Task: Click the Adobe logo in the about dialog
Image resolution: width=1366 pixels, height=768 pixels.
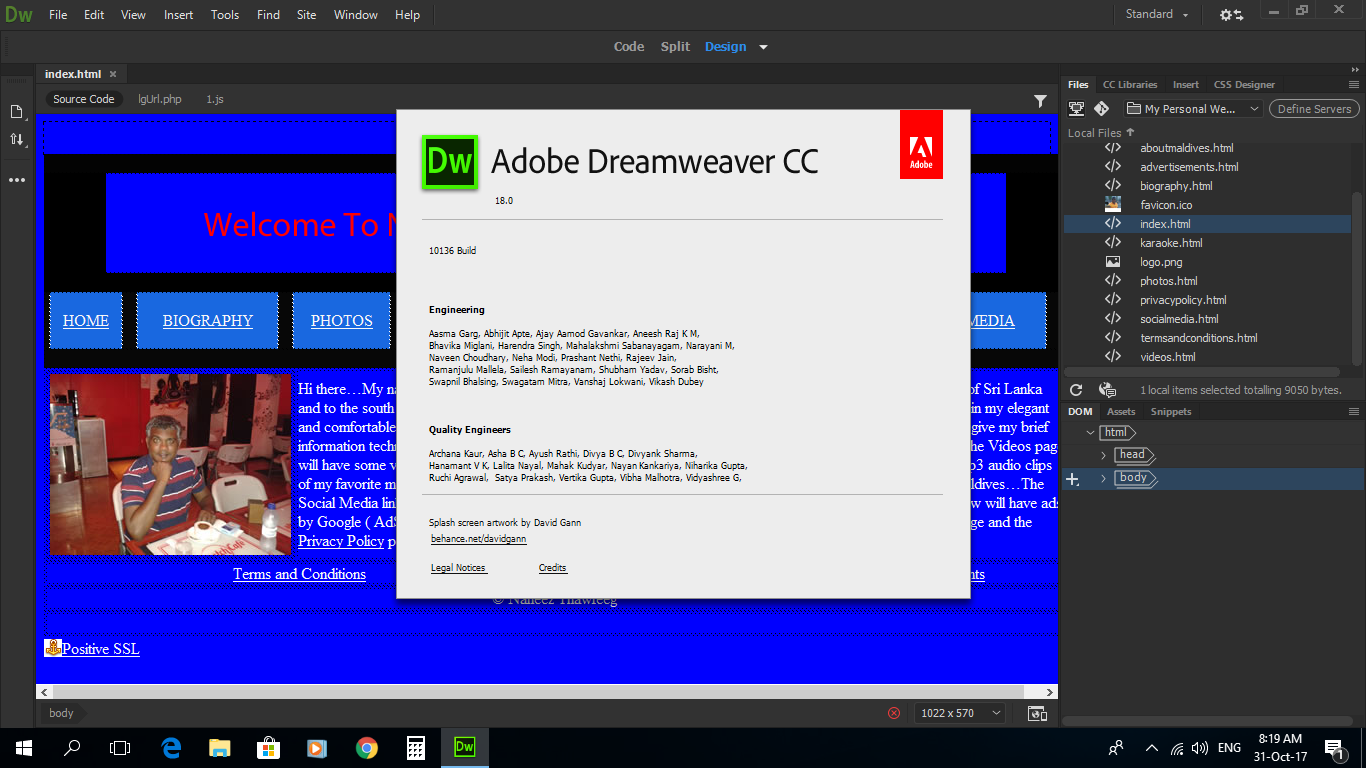Action: [x=921, y=144]
